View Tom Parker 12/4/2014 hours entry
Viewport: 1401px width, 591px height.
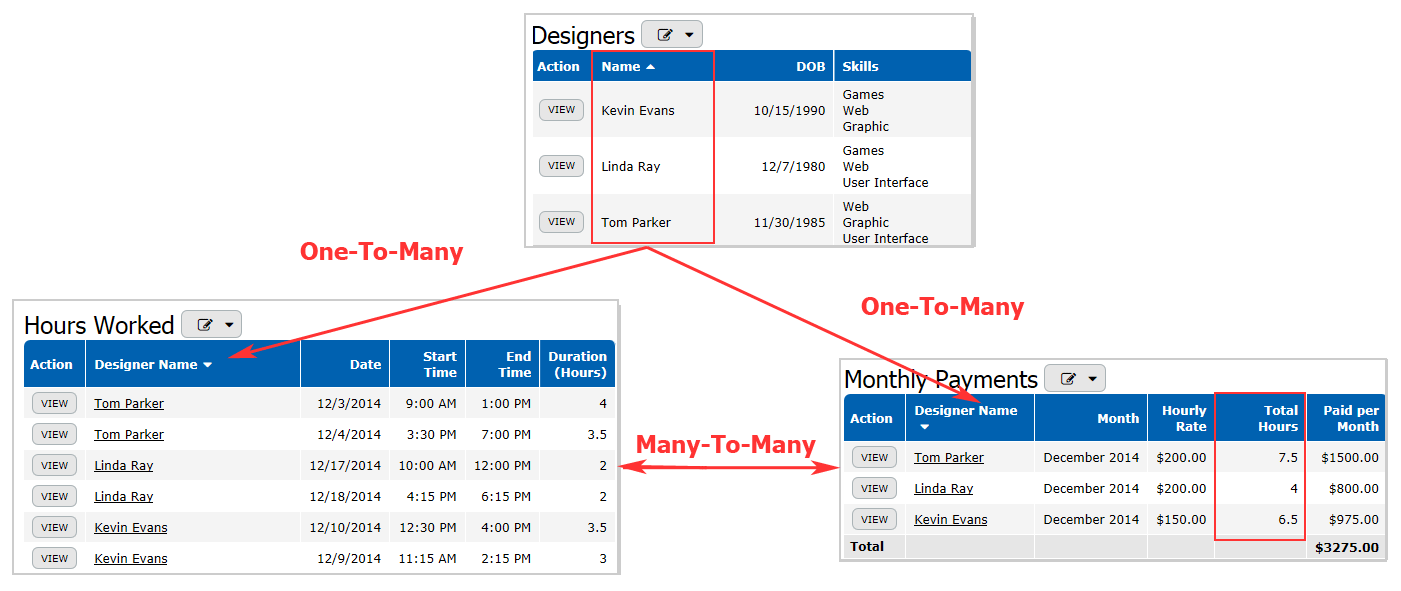(54, 434)
